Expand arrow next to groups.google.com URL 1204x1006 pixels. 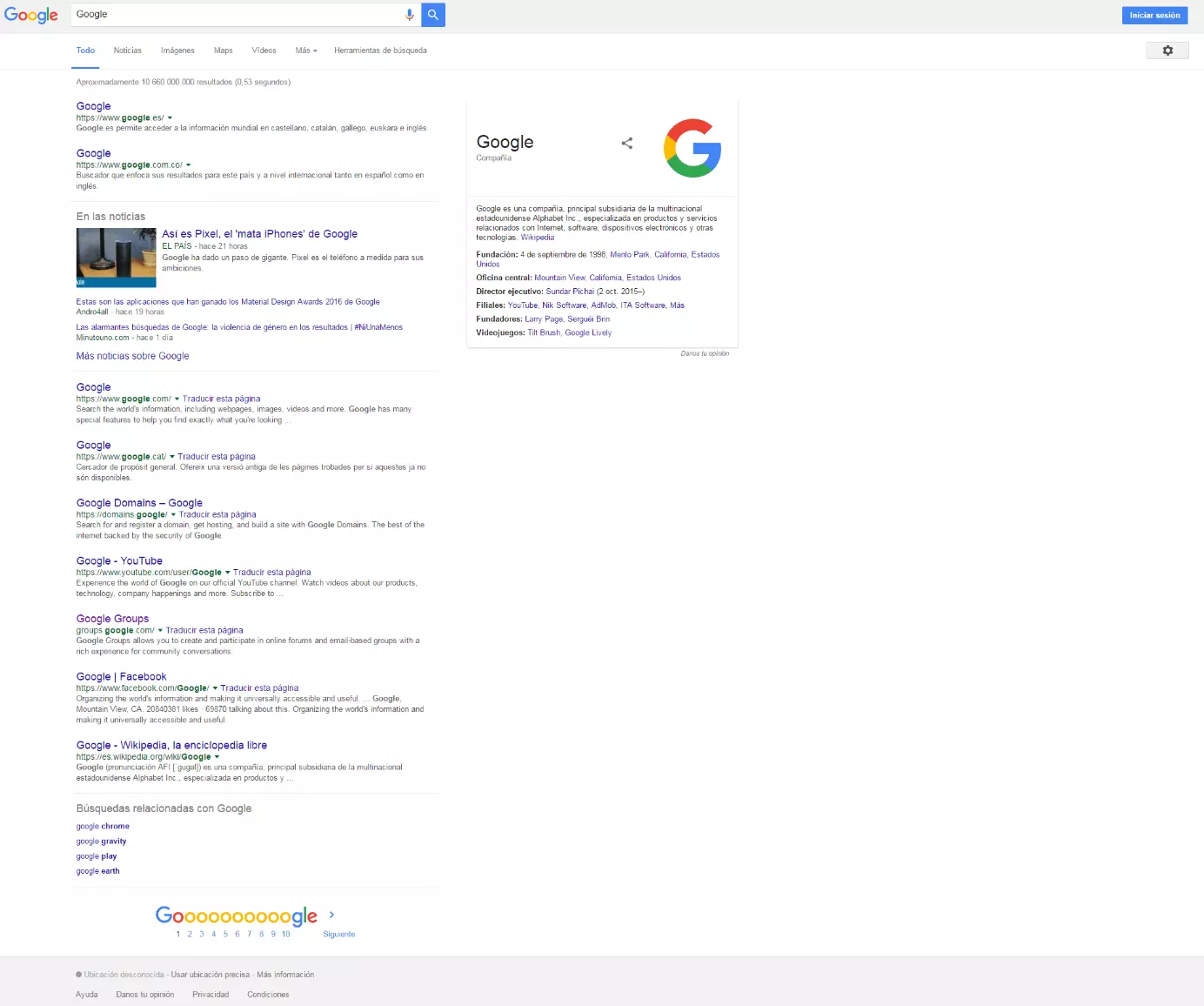coord(160,631)
